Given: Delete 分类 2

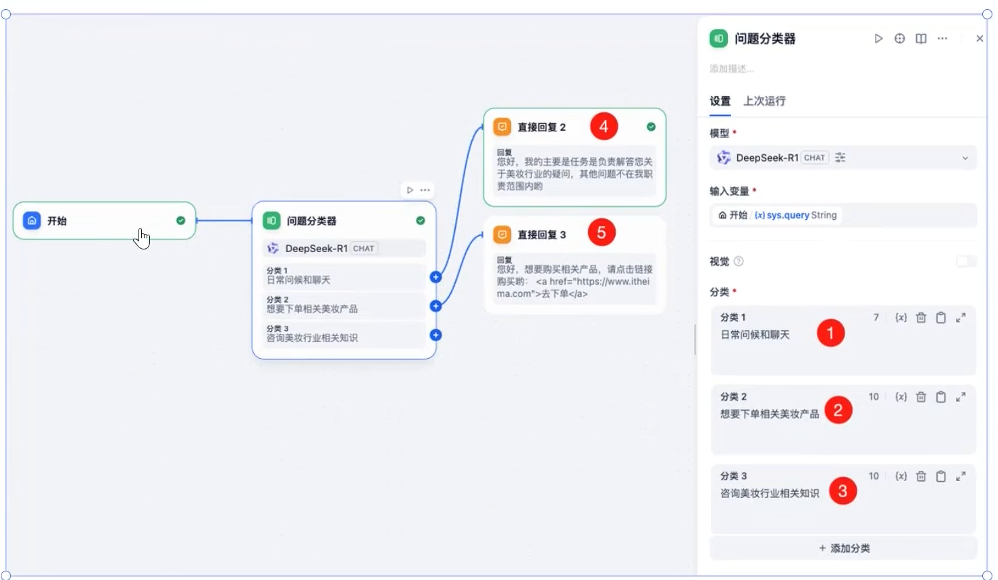Looking at the screenshot, I should (921, 397).
